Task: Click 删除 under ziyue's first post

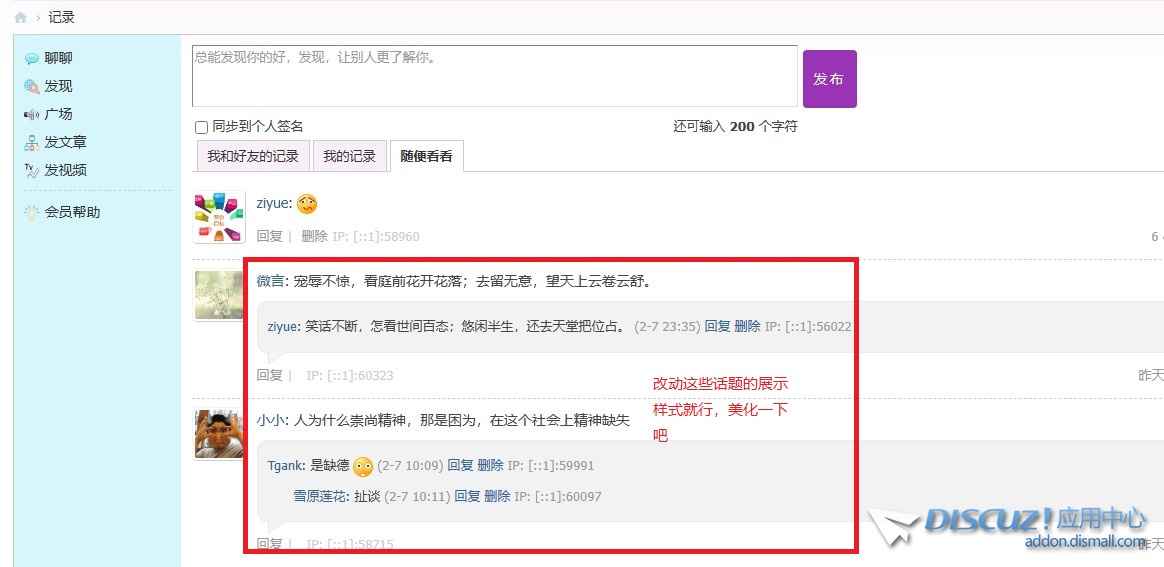Action: (314, 237)
